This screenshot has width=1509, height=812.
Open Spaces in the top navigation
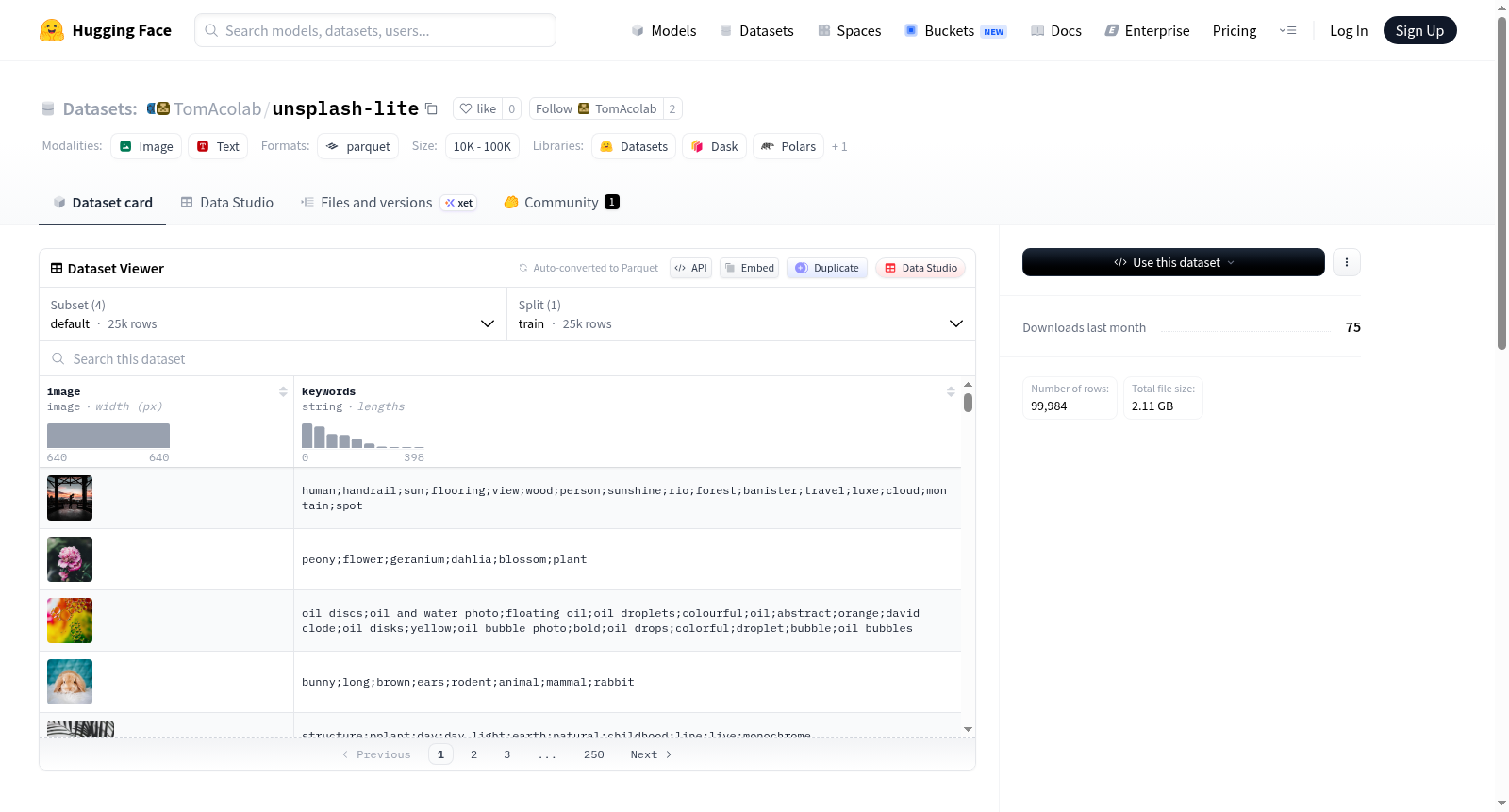(x=849, y=30)
